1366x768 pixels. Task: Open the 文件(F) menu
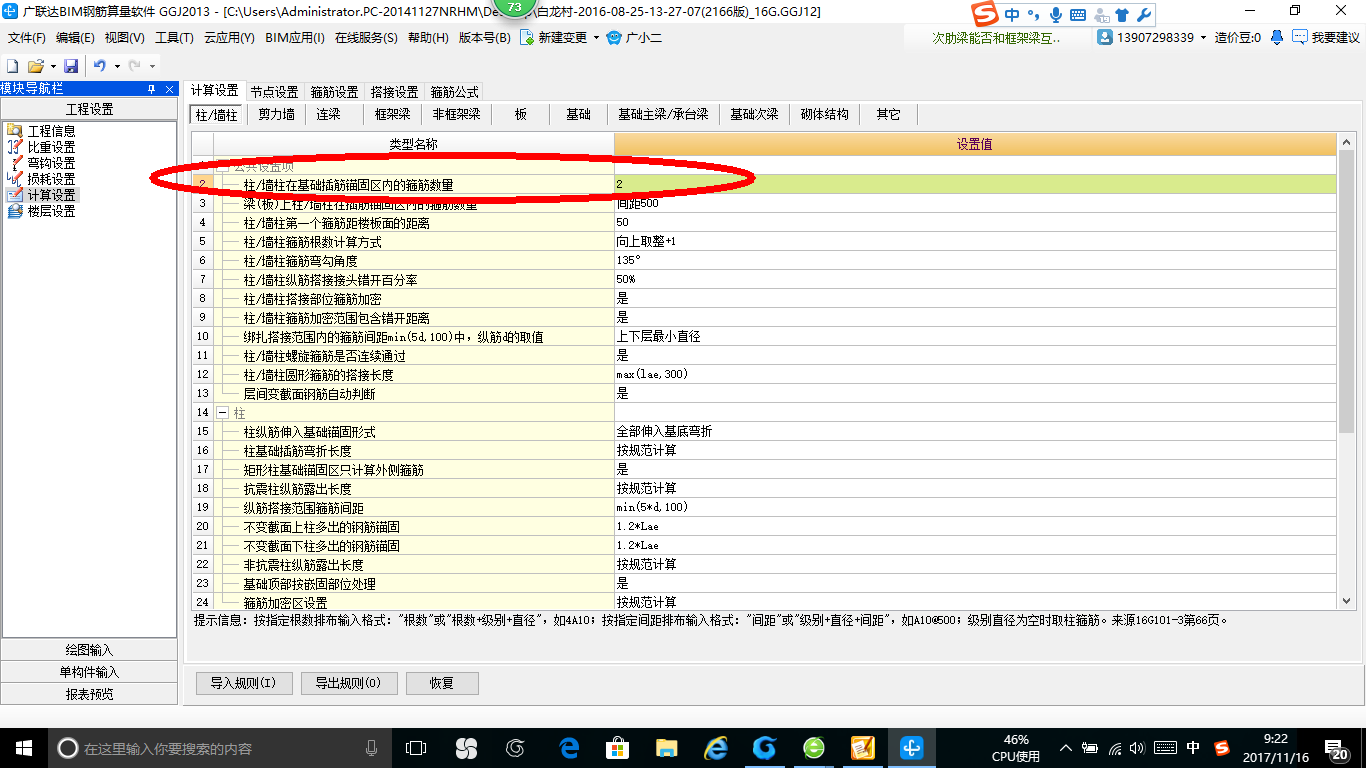(27, 38)
